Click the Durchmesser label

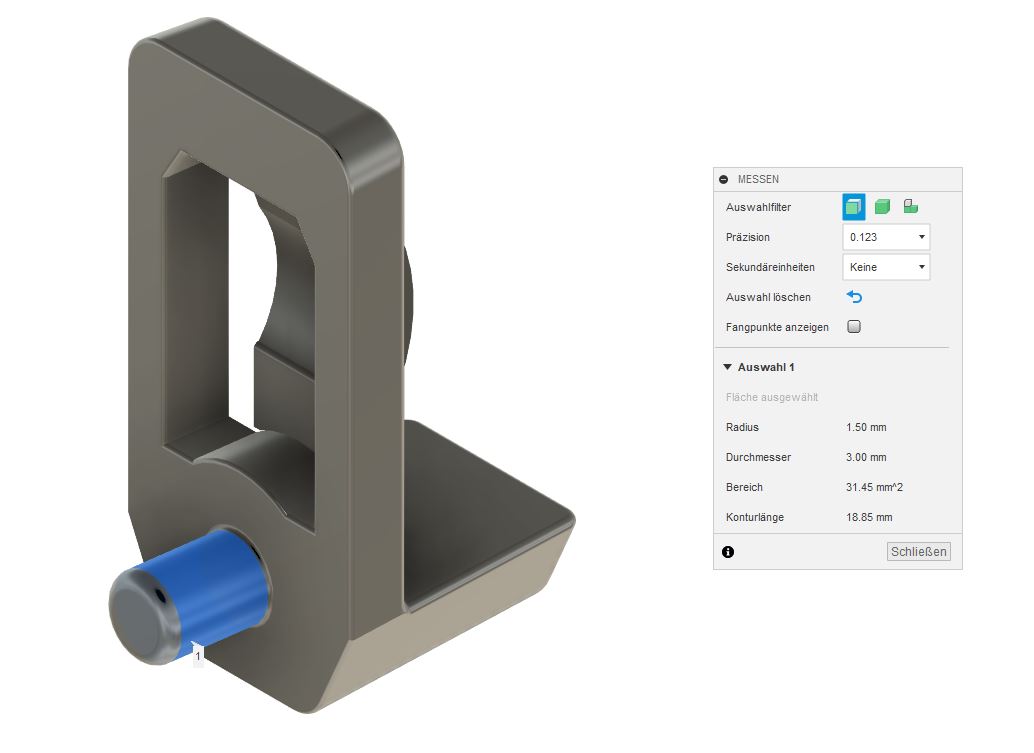[x=758, y=457]
